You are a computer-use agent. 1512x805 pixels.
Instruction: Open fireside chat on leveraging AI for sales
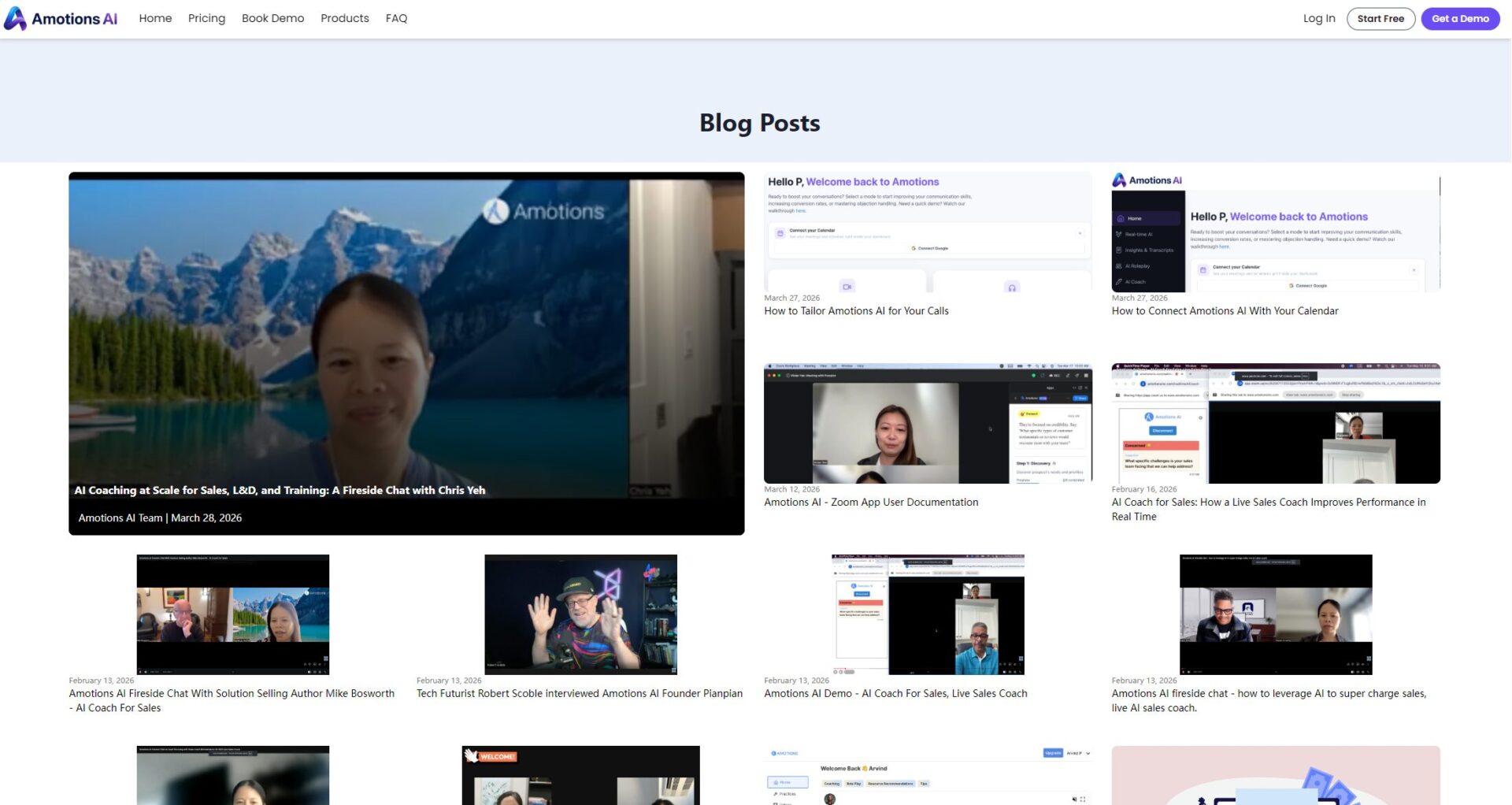[1269, 700]
